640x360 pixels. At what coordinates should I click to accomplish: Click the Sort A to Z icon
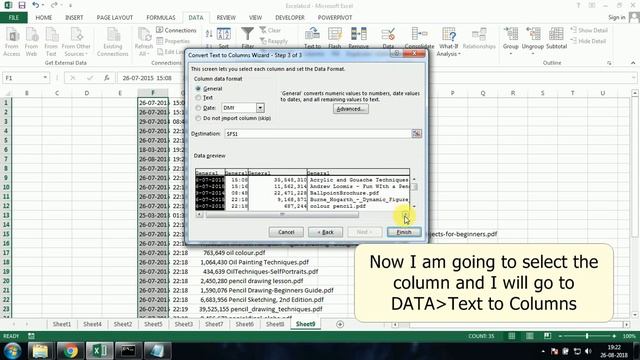click(209, 34)
